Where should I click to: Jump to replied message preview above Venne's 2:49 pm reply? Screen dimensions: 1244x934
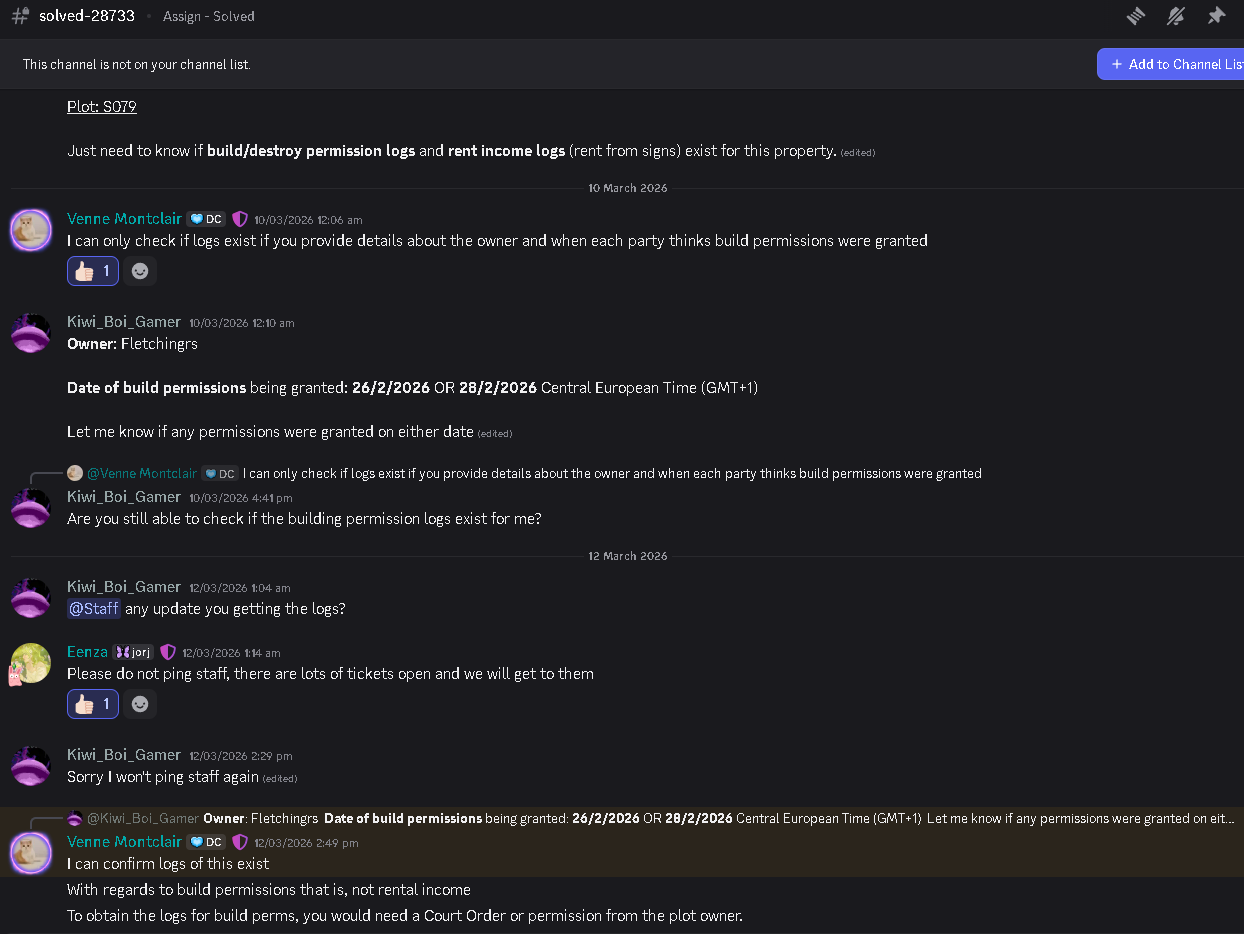(650, 818)
